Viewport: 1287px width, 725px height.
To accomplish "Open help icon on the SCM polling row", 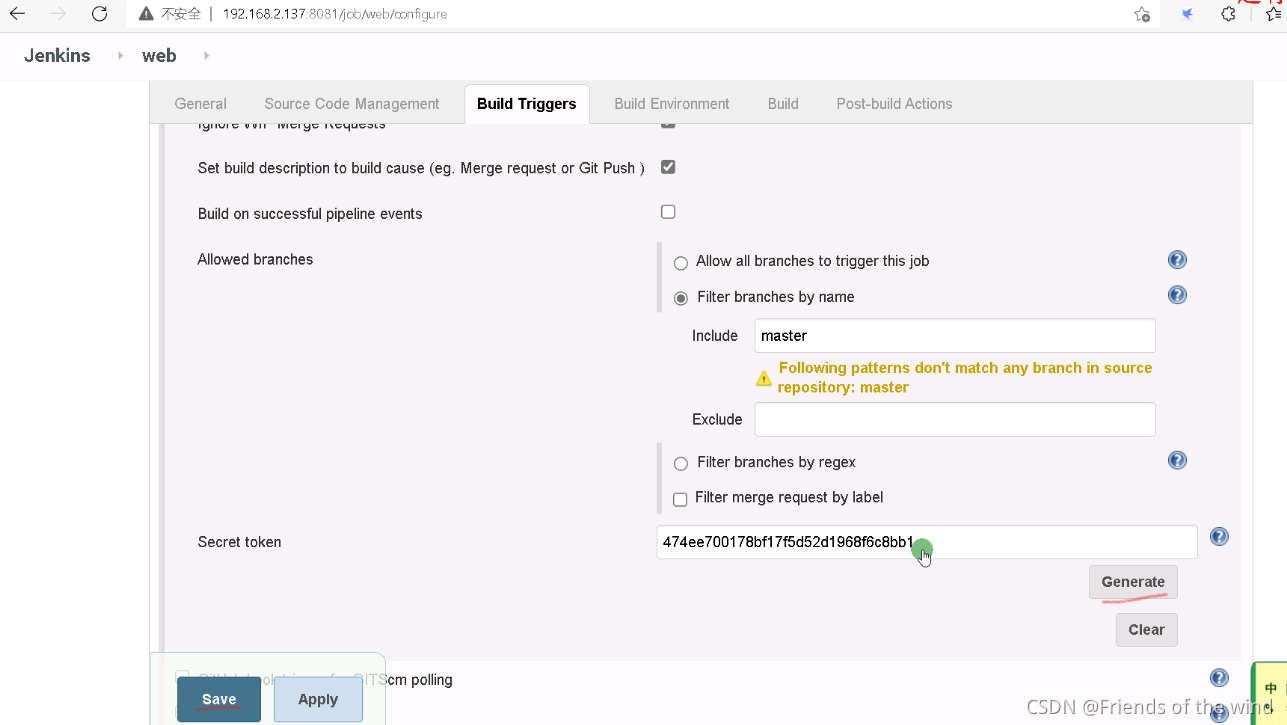I will pyautogui.click(x=1219, y=678).
